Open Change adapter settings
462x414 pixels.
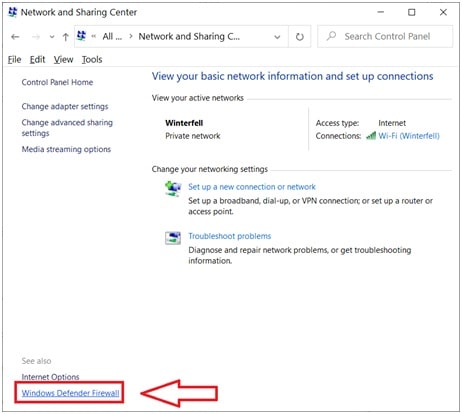65,106
